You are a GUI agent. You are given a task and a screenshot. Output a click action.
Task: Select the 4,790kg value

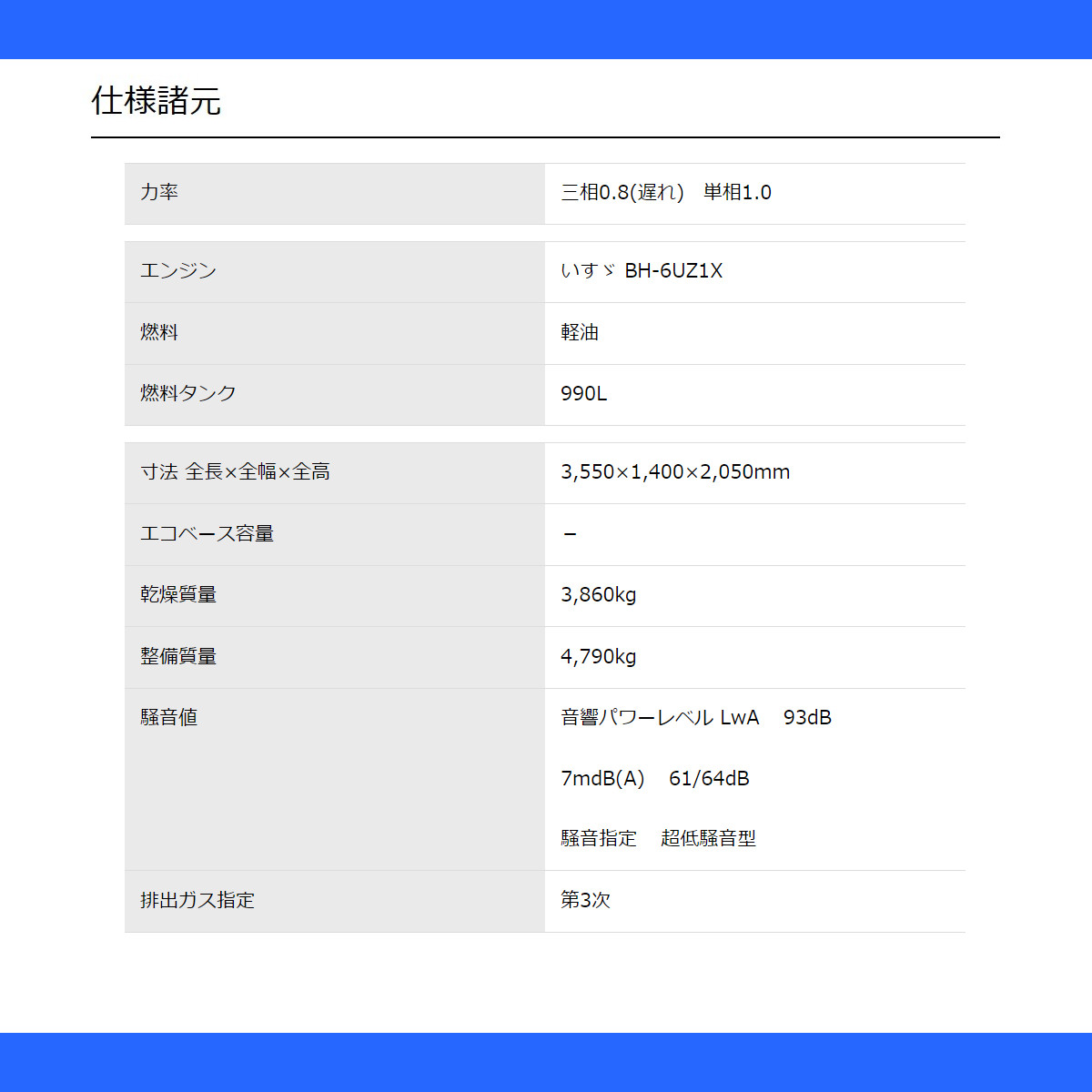[599, 656]
